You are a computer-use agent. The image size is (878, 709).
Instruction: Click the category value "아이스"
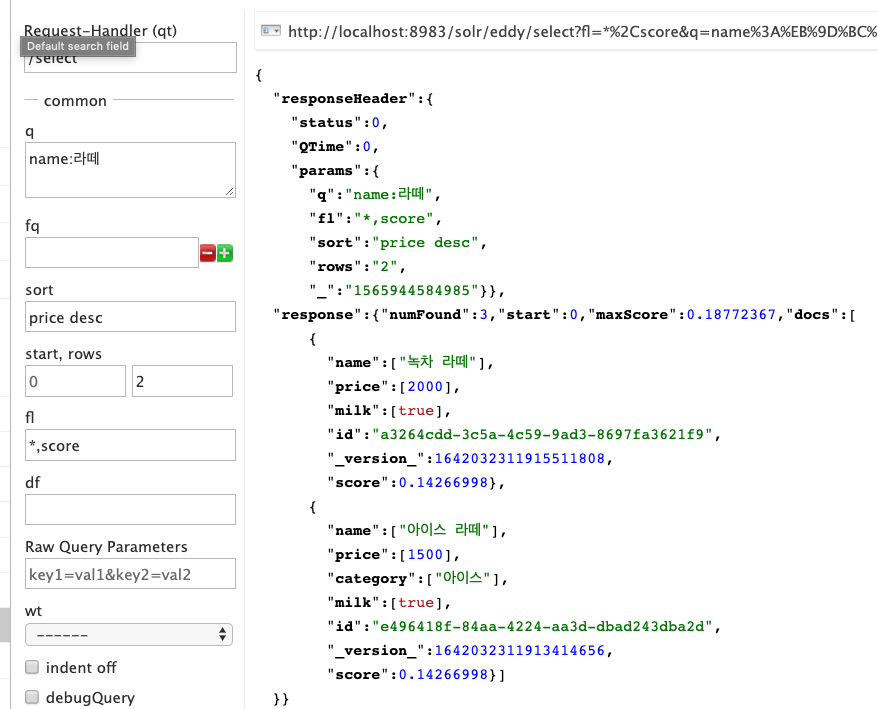click(x=463, y=578)
